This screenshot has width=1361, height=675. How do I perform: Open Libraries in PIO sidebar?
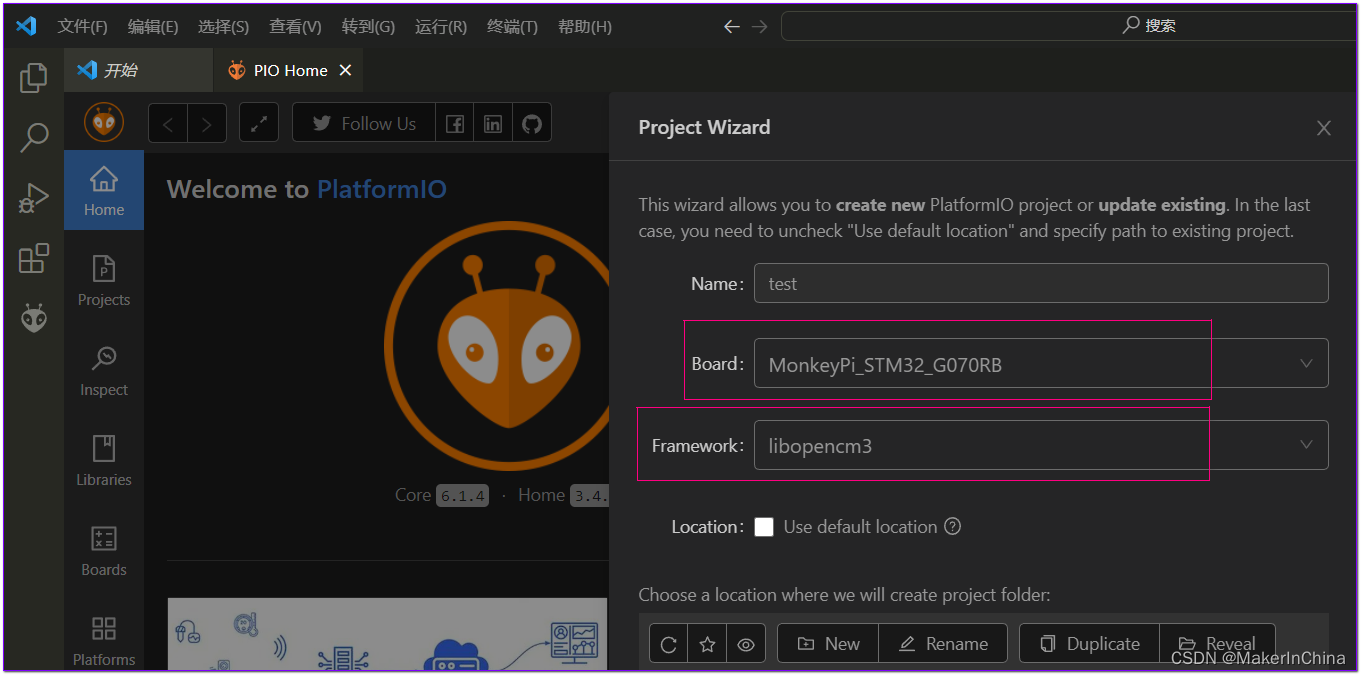point(104,460)
